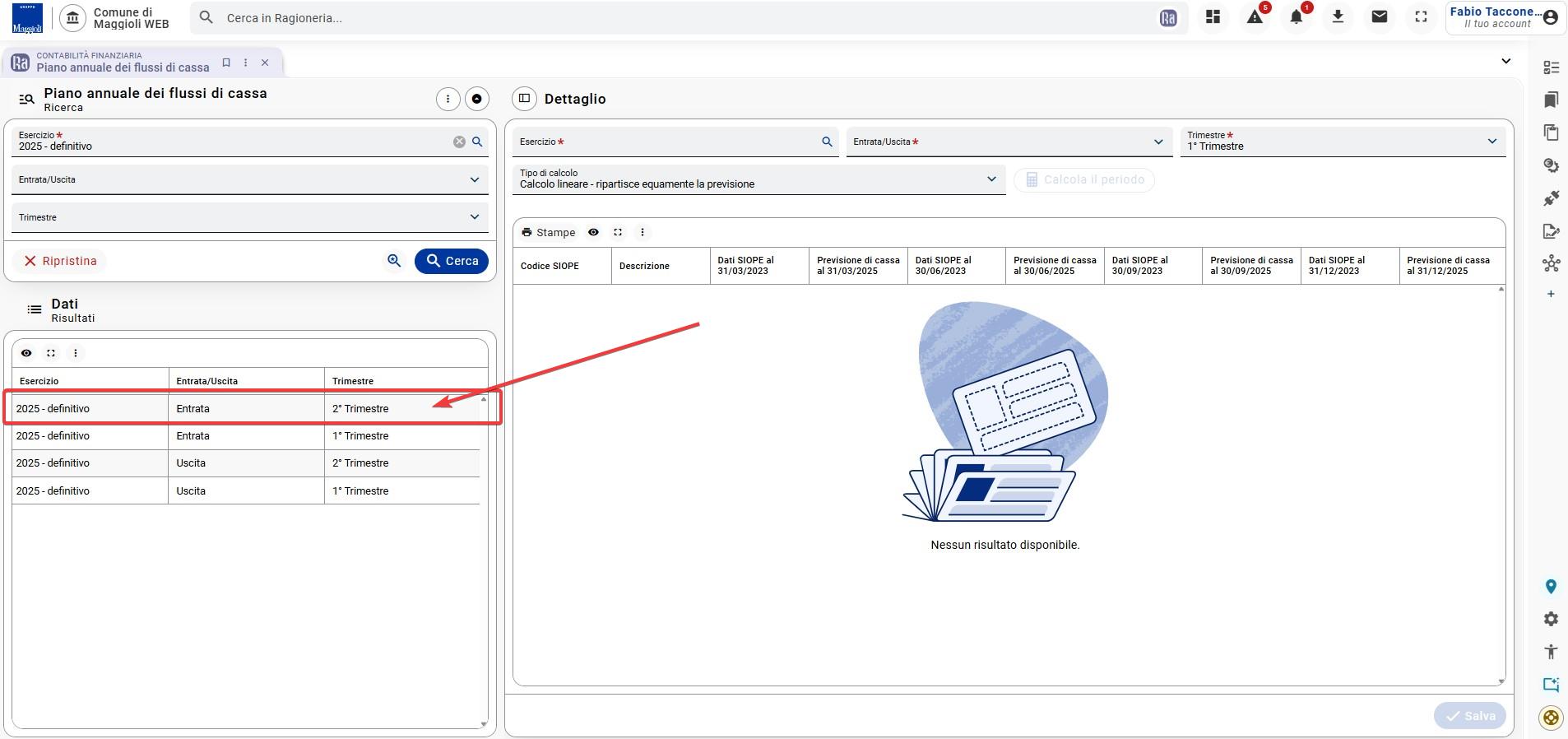1568x739 pixels.
Task: Expand the tab list chevron at far right
Action: 1506,61
